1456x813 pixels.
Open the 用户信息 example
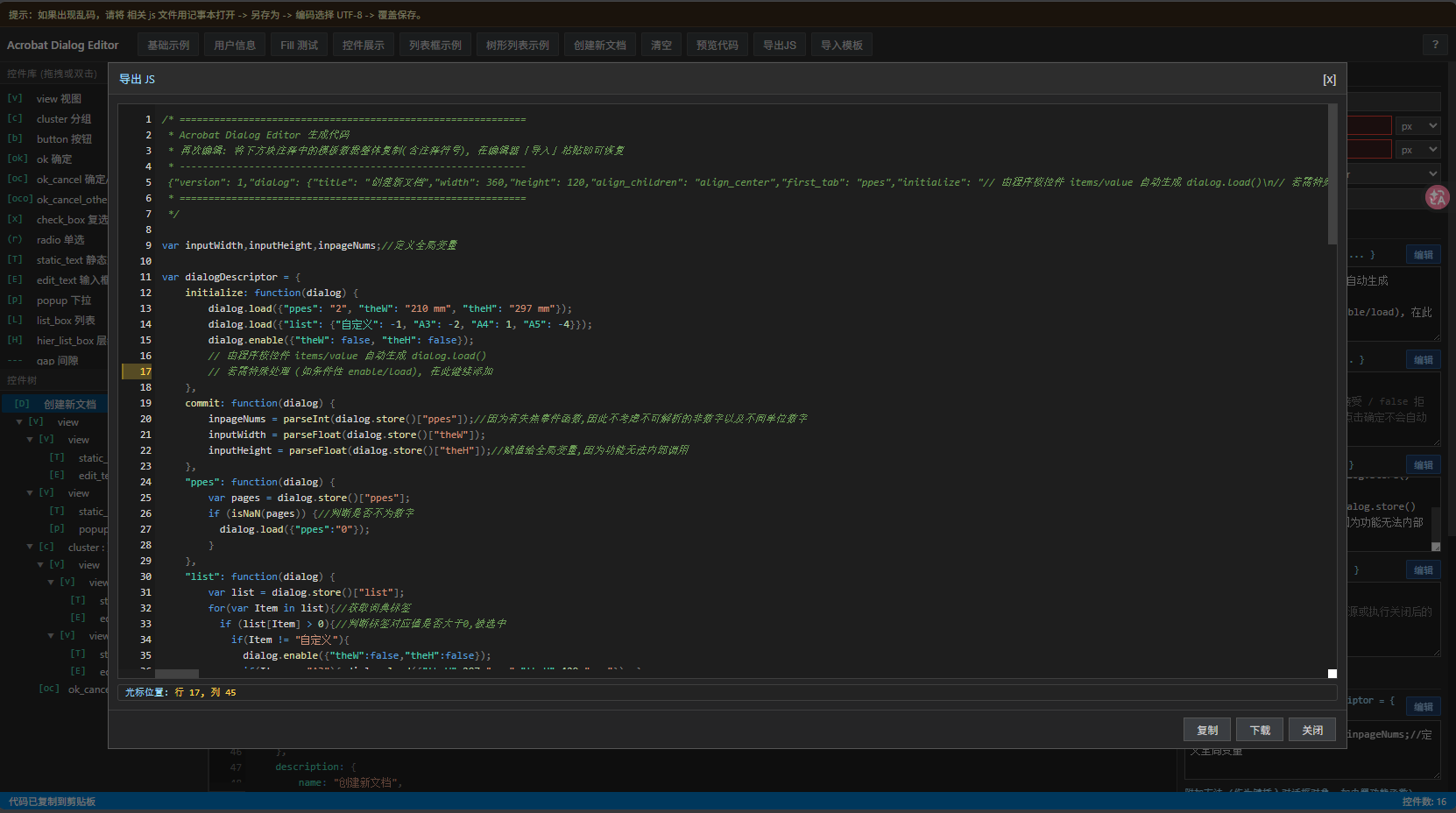235,45
